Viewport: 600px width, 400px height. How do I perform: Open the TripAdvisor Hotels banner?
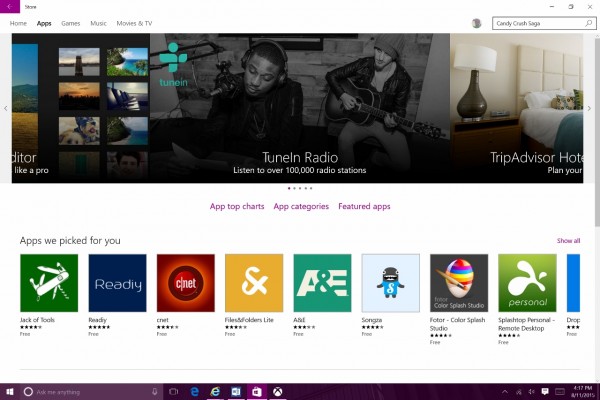(x=517, y=108)
